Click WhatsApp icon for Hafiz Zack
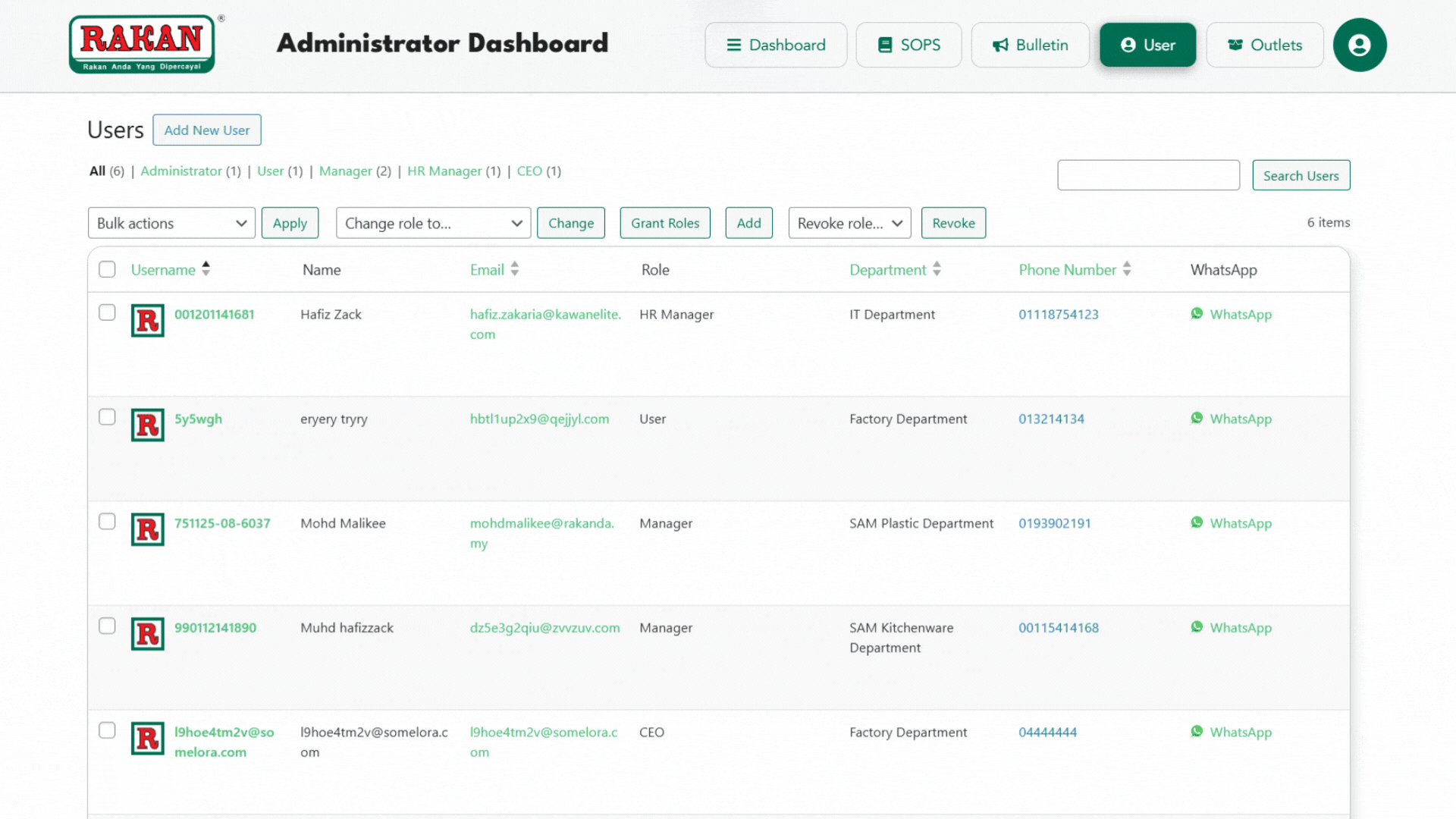Screen dimensions: 1456x819 pos(1197,314)
